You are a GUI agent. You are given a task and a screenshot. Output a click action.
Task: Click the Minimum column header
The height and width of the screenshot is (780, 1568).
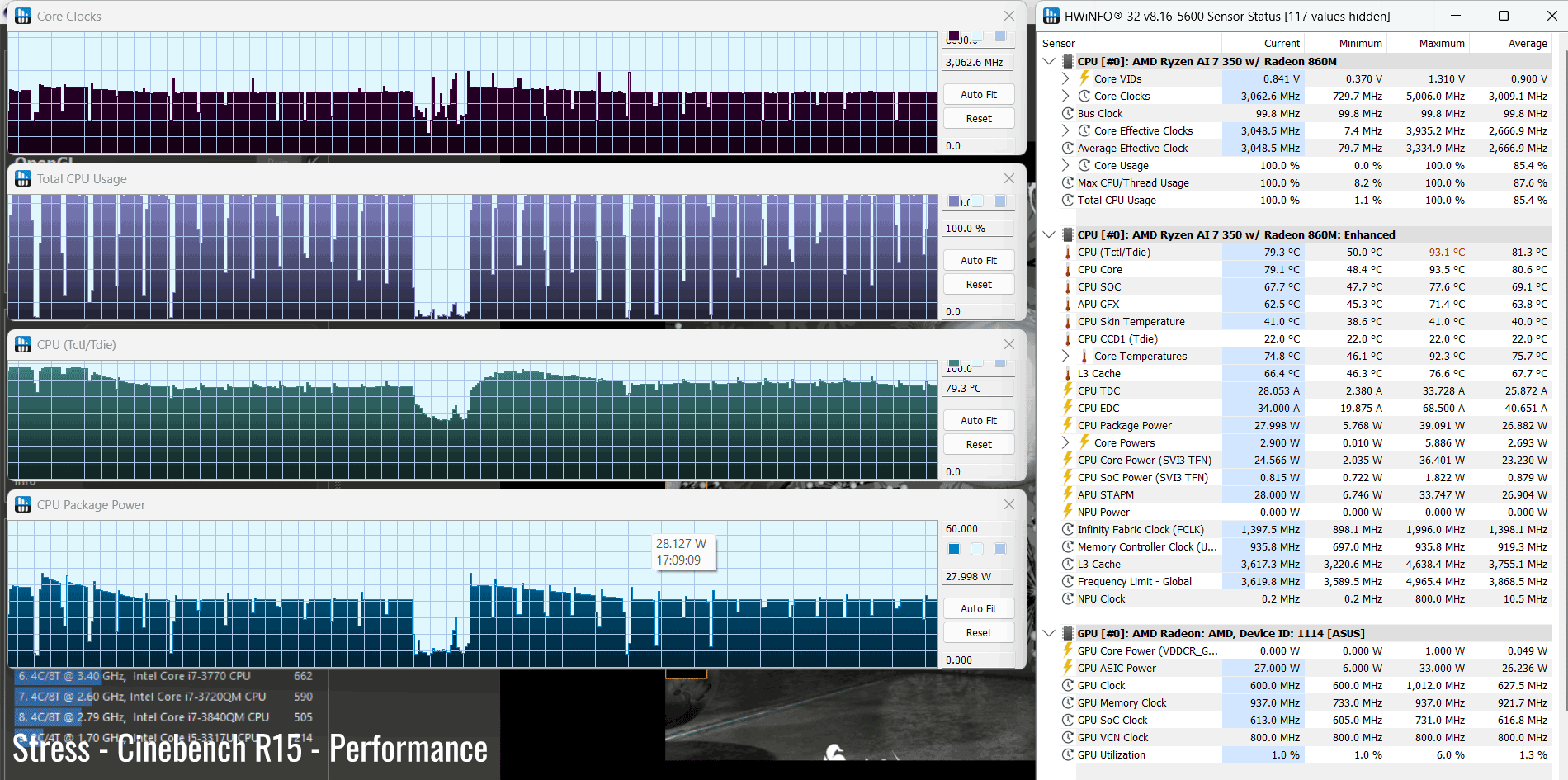pyautogui.click(x=1345, y=43)
